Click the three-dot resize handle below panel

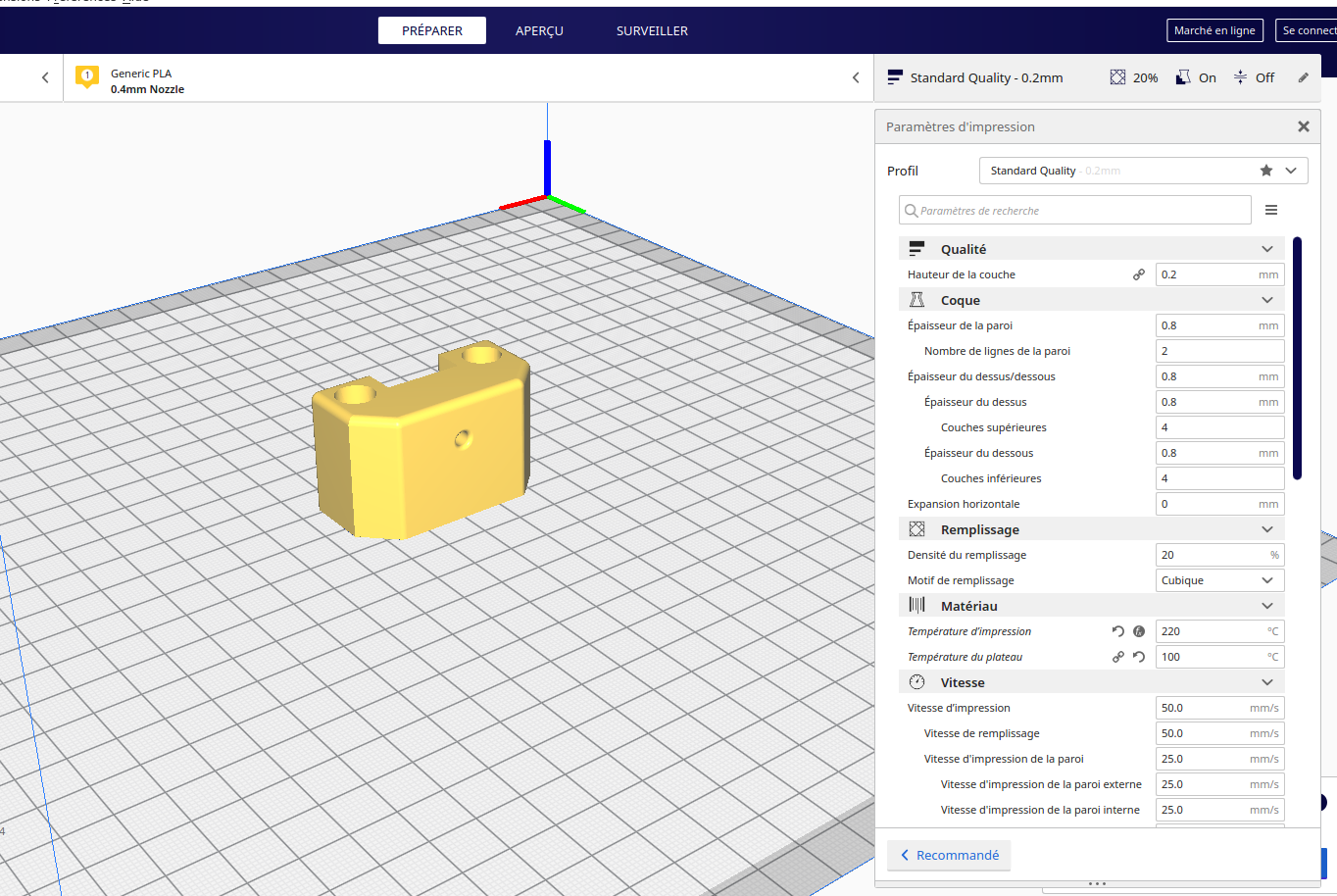(1097, 883)
